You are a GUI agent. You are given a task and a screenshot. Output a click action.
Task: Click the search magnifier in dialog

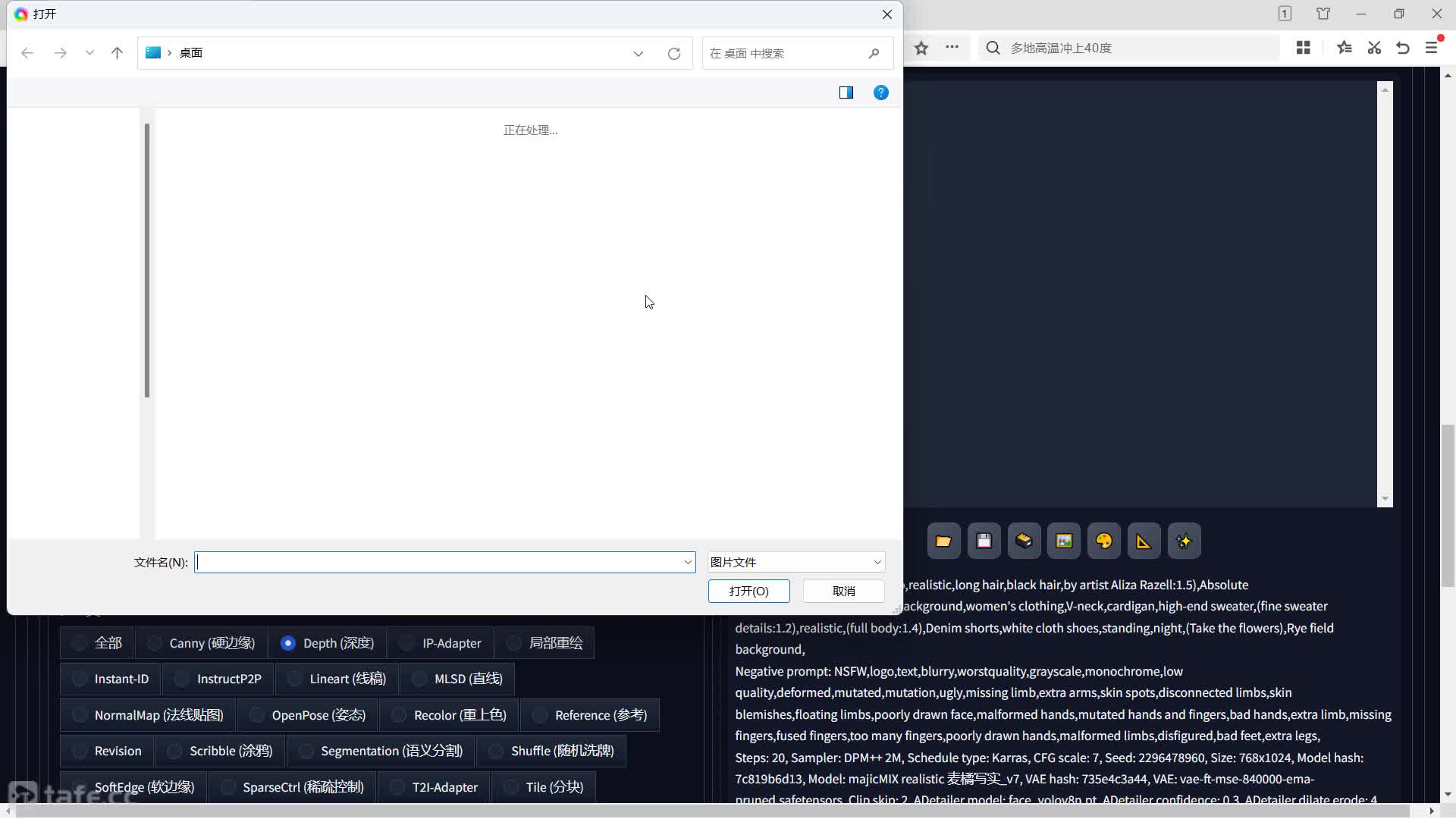pyautogui.click(x=874, y=54)
